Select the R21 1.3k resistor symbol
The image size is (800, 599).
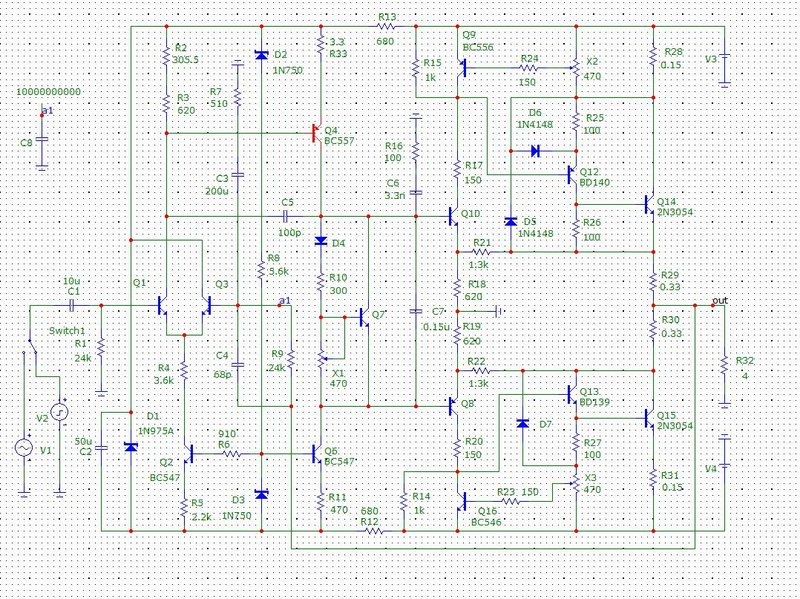click(x=480, y=252)
